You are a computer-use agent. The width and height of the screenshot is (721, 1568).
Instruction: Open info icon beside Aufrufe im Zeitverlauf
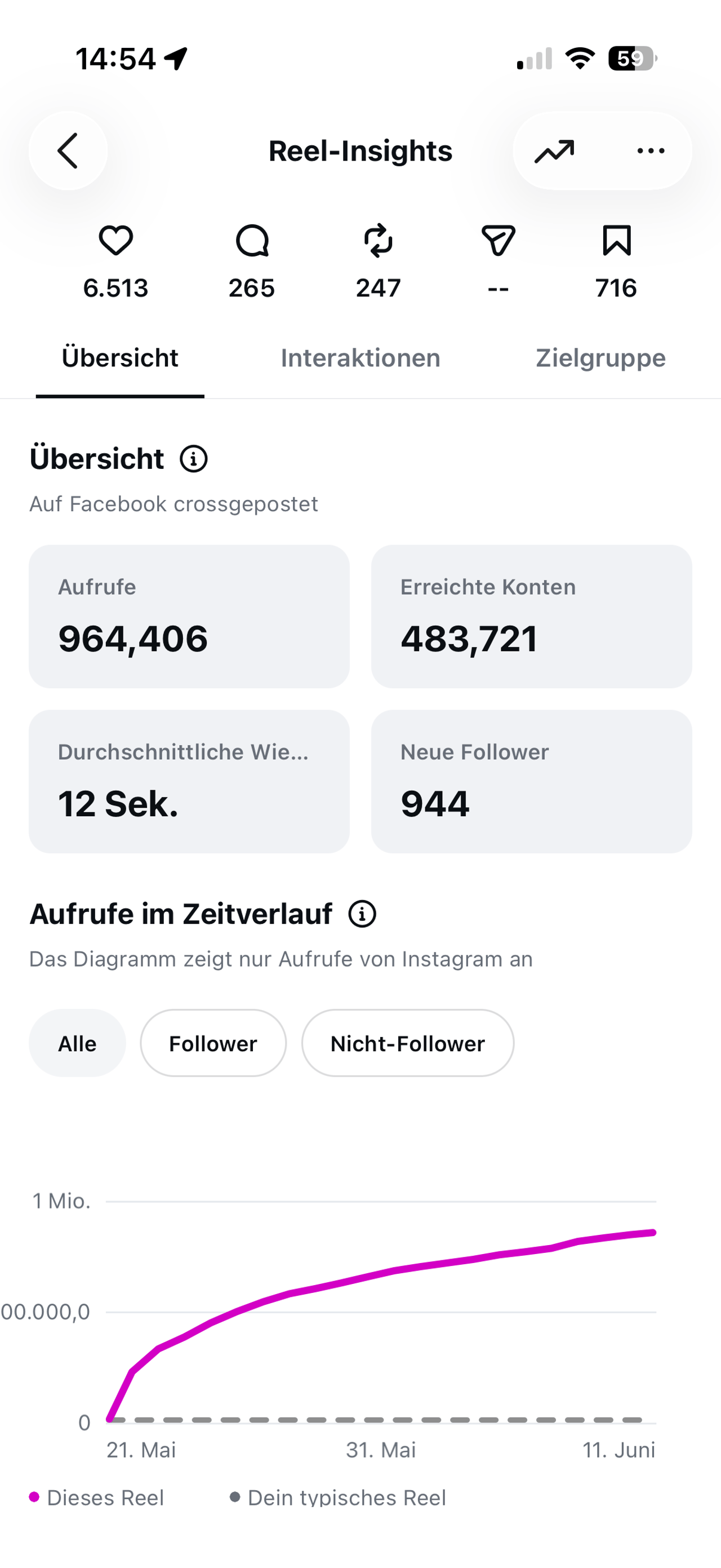click(362, 914)
